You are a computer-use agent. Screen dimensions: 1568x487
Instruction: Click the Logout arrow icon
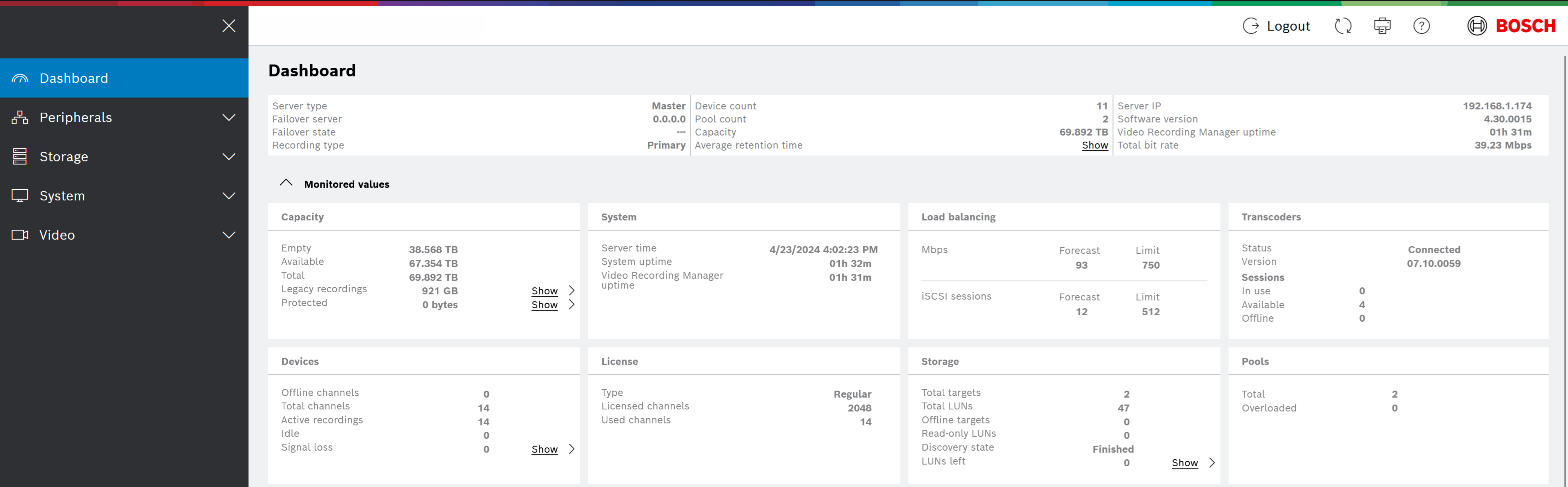[x=1250, y=26]
